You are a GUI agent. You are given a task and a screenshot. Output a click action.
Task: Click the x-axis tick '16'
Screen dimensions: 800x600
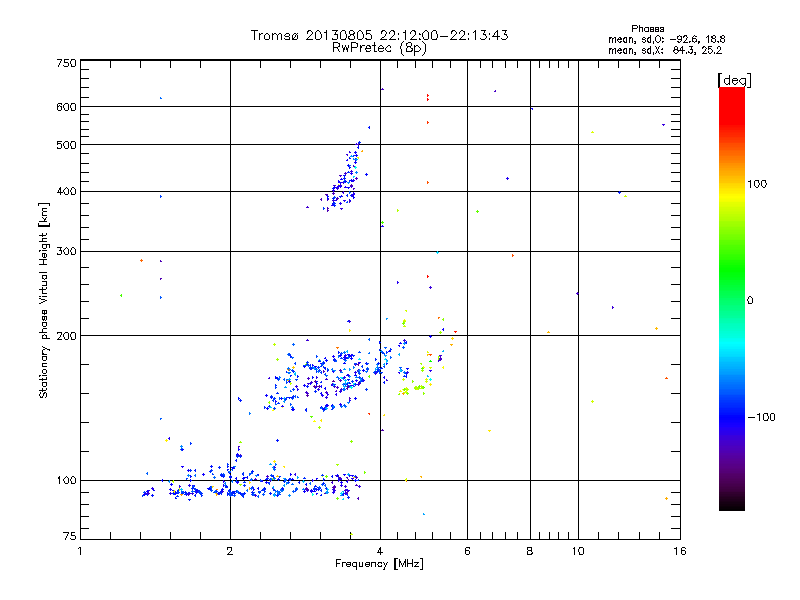coord(680,551)
